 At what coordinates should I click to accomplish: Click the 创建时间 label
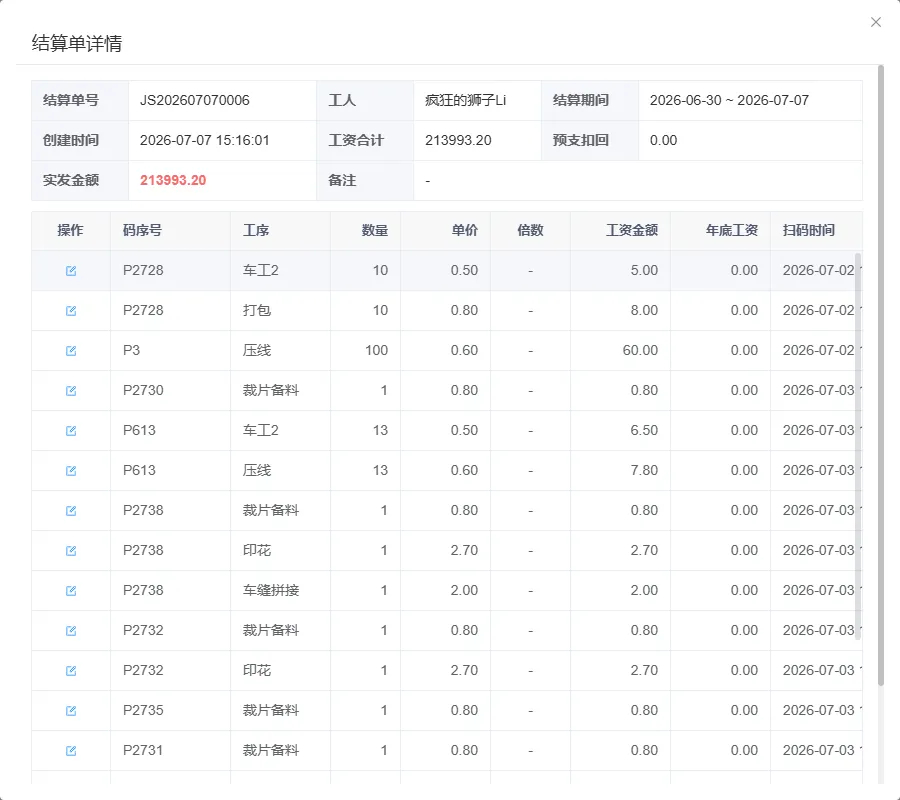(71, 141)
